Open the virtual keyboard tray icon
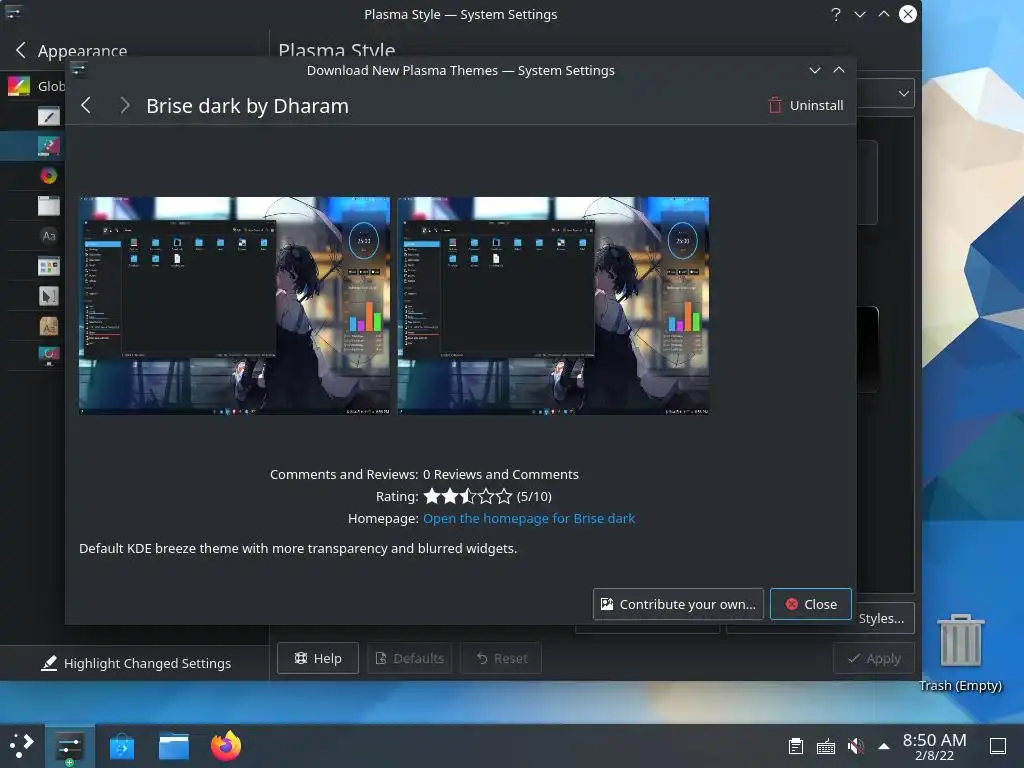This screenshot has width=1024, height=768. (825, 746)
